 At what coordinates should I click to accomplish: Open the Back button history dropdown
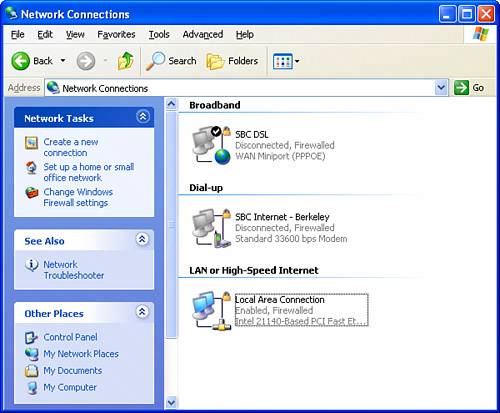[x=63, y=61]
